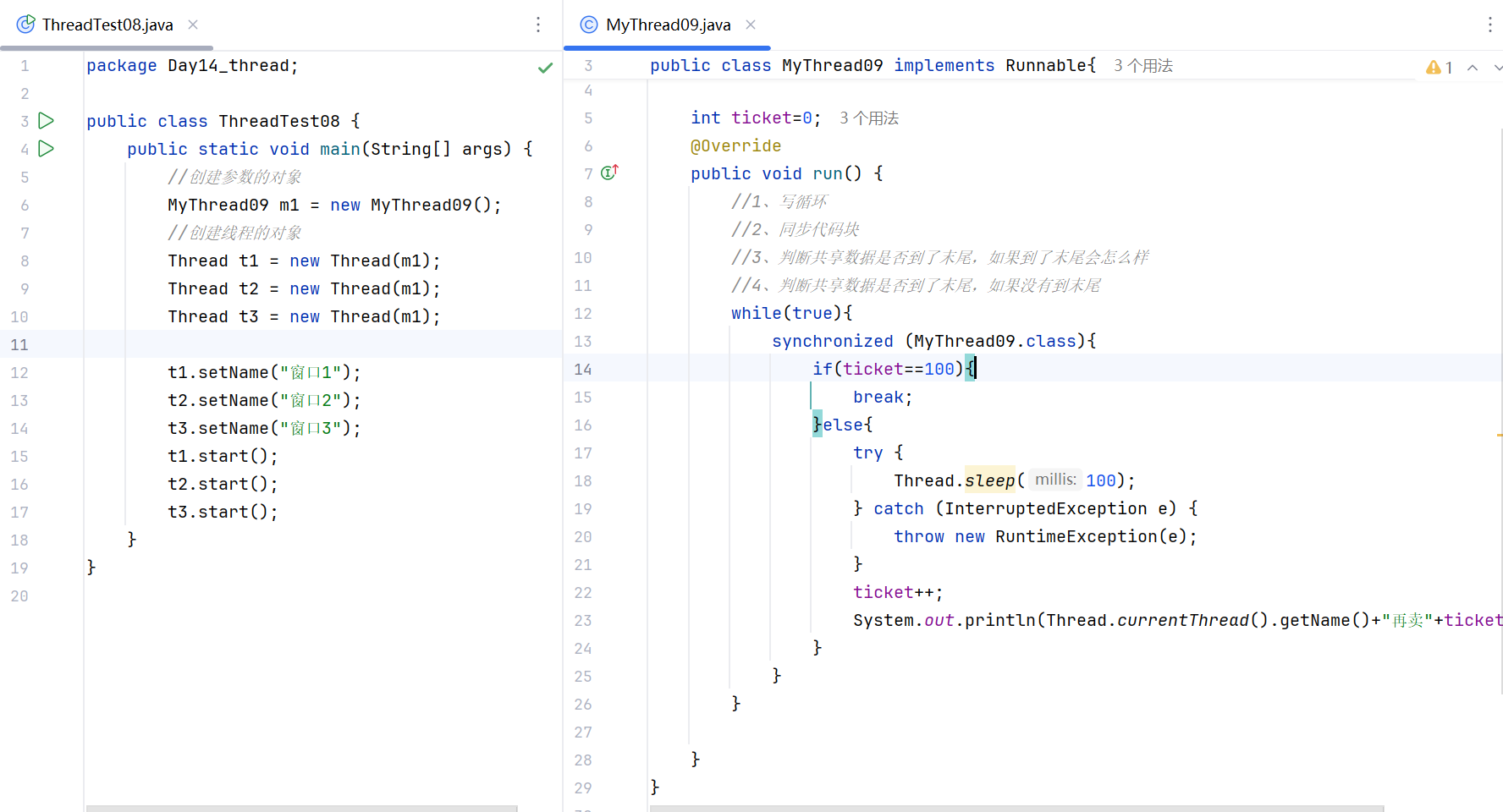Open left editor tab options menu

click(x=538, y=25)
